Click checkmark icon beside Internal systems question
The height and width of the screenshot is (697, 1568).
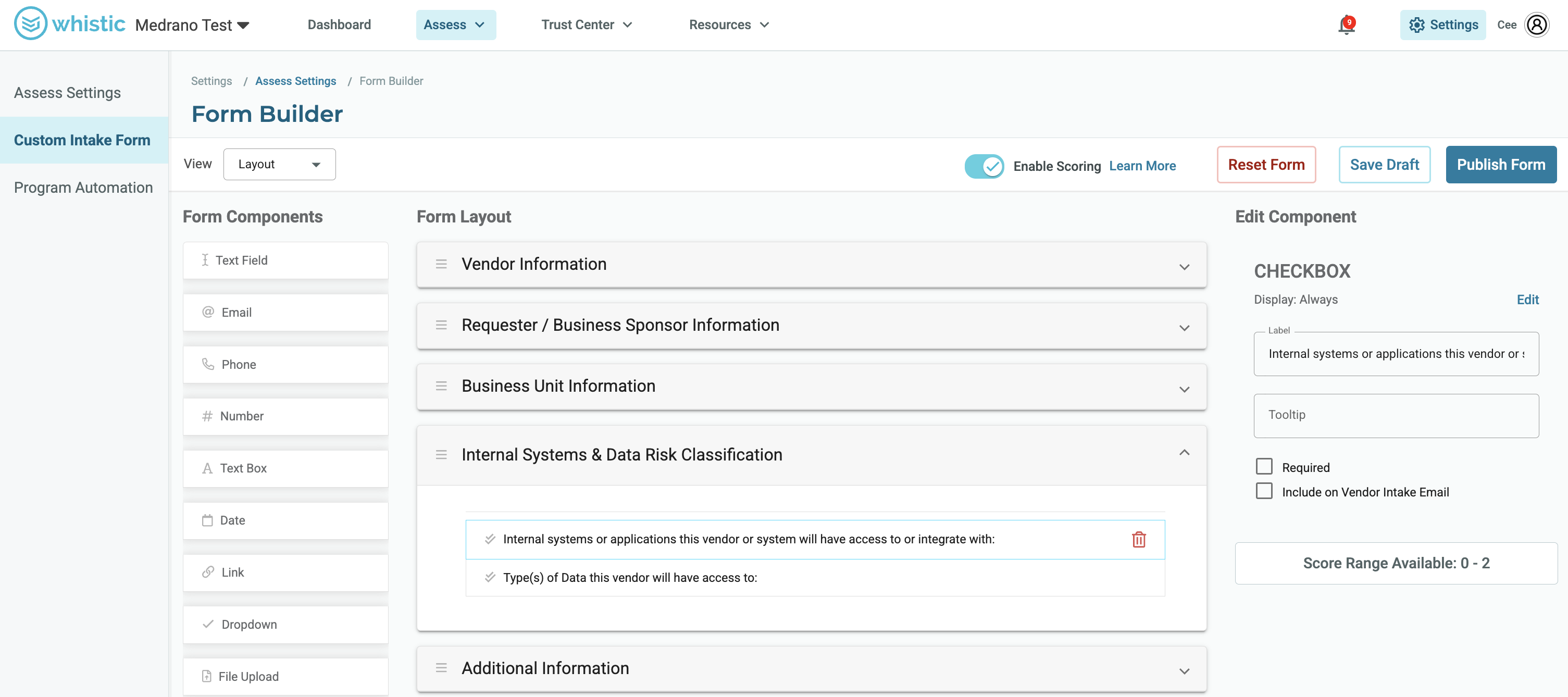(490, 539)
